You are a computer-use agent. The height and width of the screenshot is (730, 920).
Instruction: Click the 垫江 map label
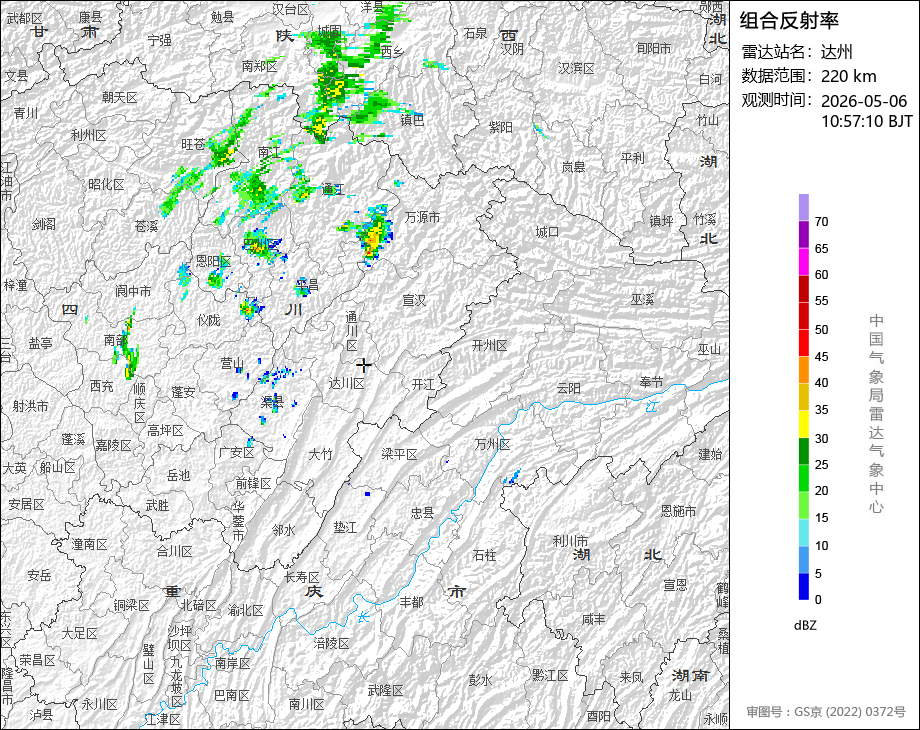pos(345,528)
